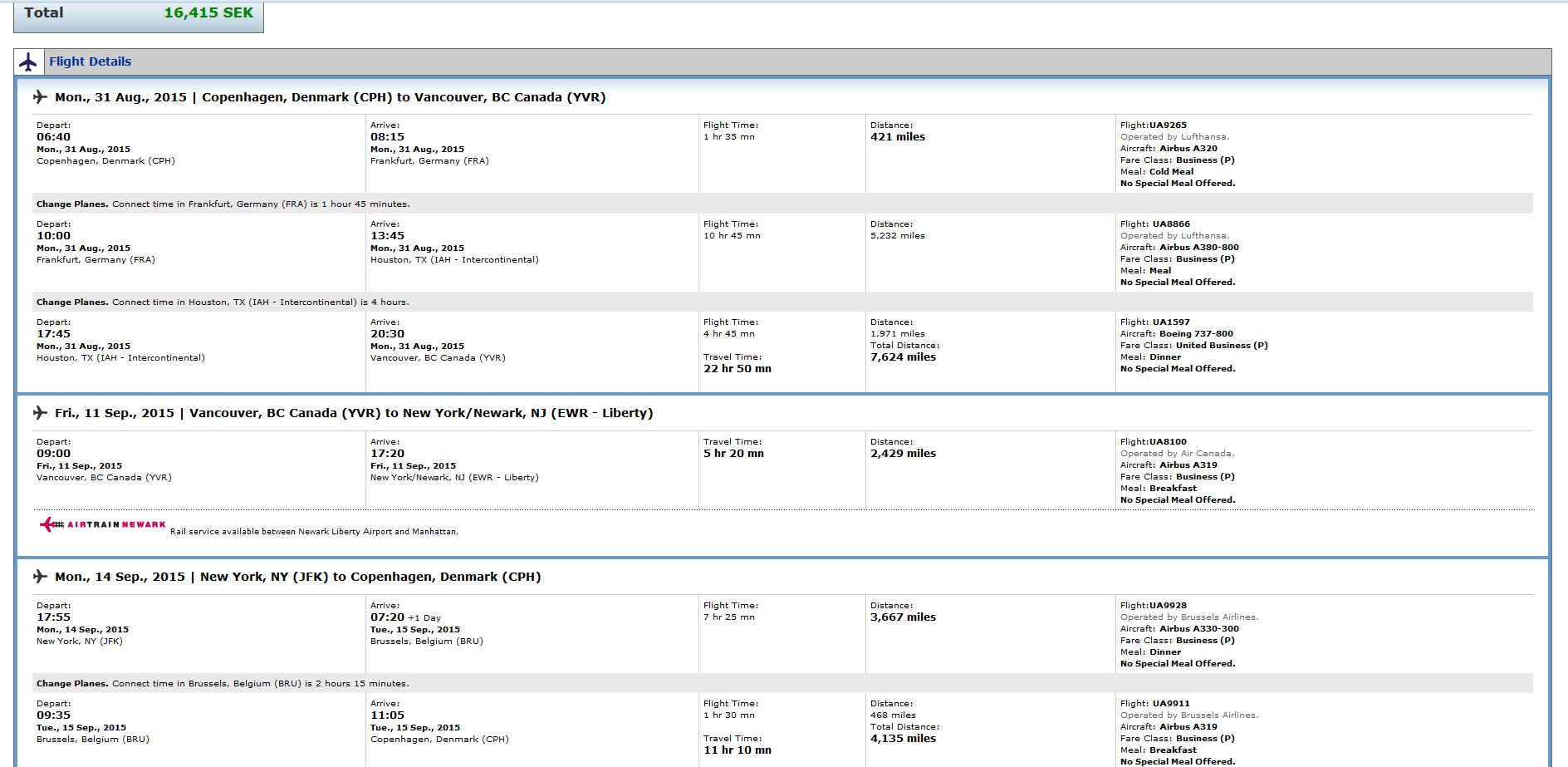Click the AirTrain Newark logo
Image resolution: width=1568 pixels, height=767 pixels.
tap(103, 524)
